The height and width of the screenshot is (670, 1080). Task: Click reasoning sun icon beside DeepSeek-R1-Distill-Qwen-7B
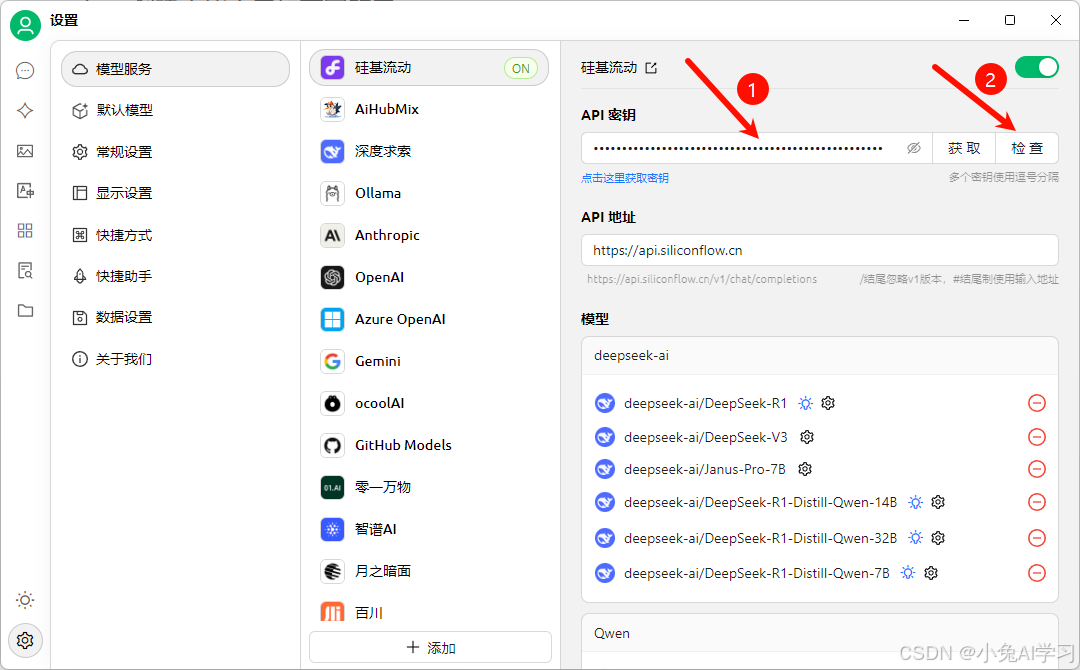point(908,573)
